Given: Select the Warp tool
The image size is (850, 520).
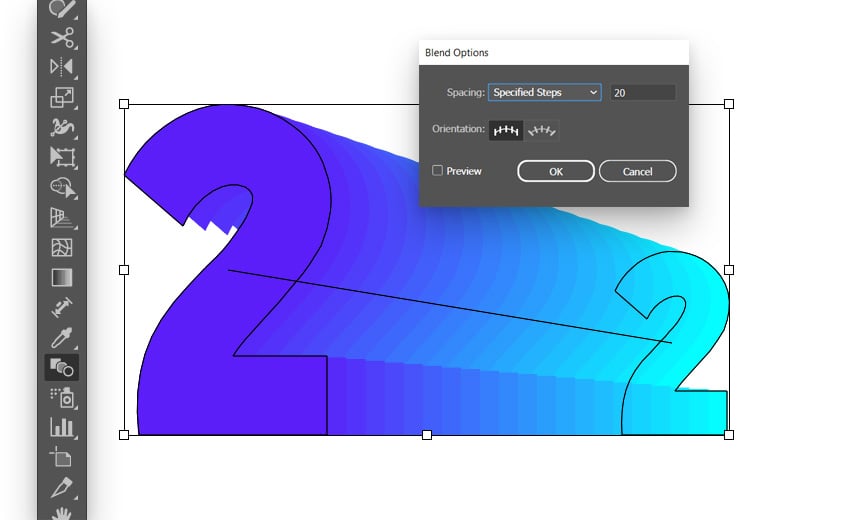Looking at the screenshot, I should [62, 127].
